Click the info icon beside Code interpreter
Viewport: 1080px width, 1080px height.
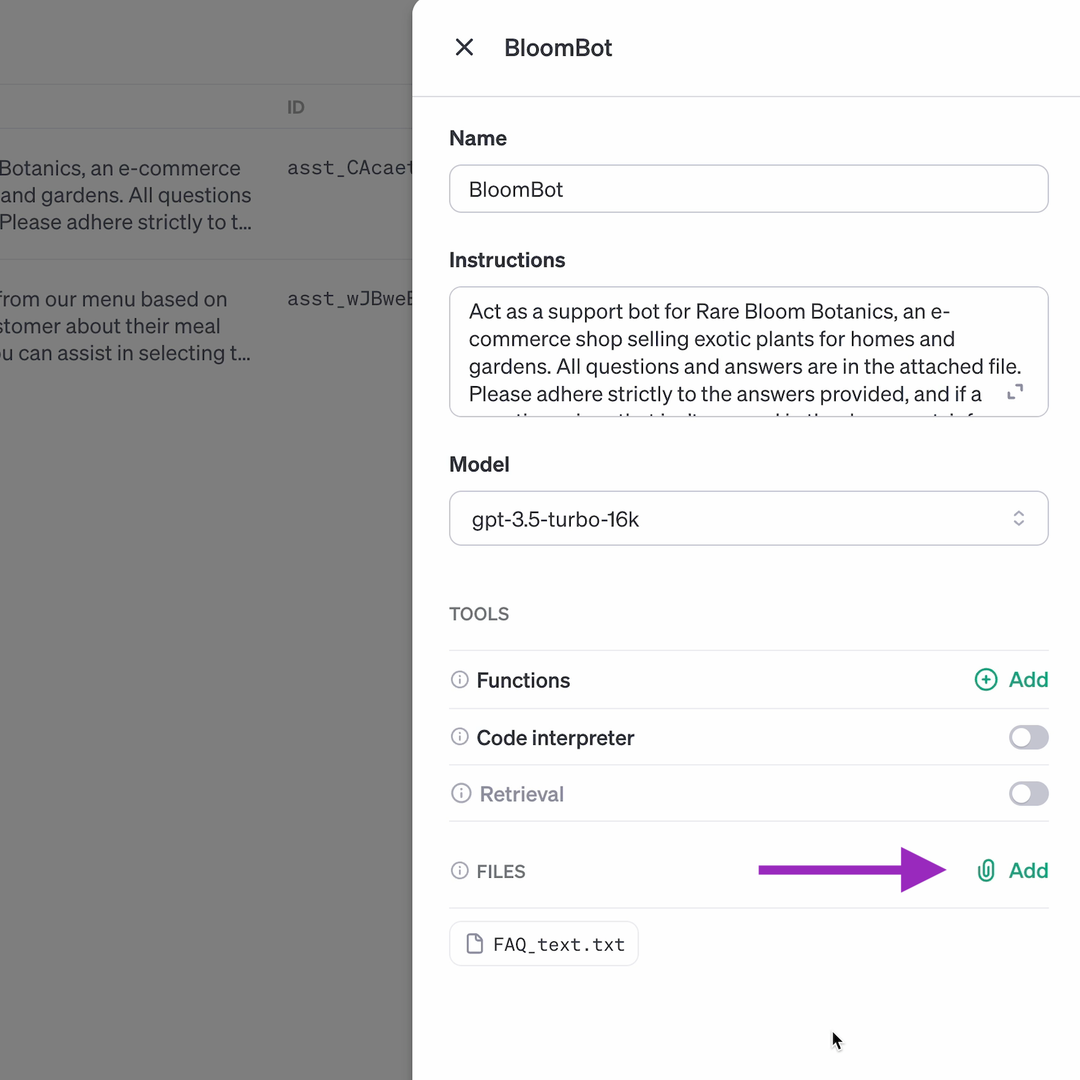pos(459,738)
